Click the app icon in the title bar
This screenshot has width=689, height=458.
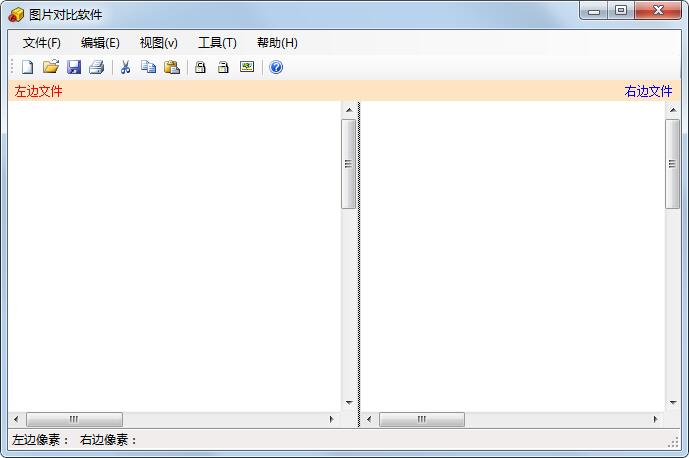pyautogui.click(x=16, y=15)
